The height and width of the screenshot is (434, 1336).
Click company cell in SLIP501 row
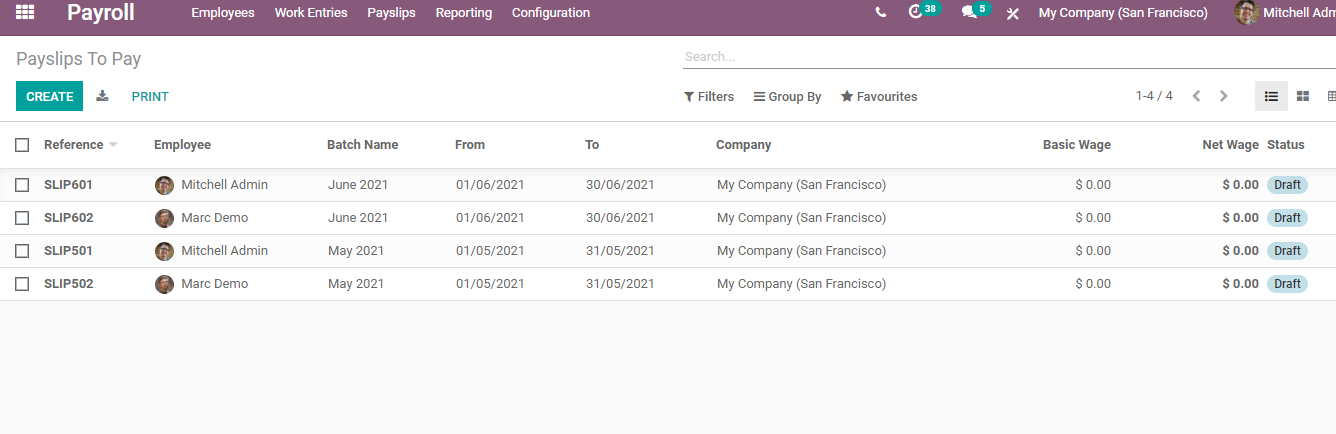(801, 251)
